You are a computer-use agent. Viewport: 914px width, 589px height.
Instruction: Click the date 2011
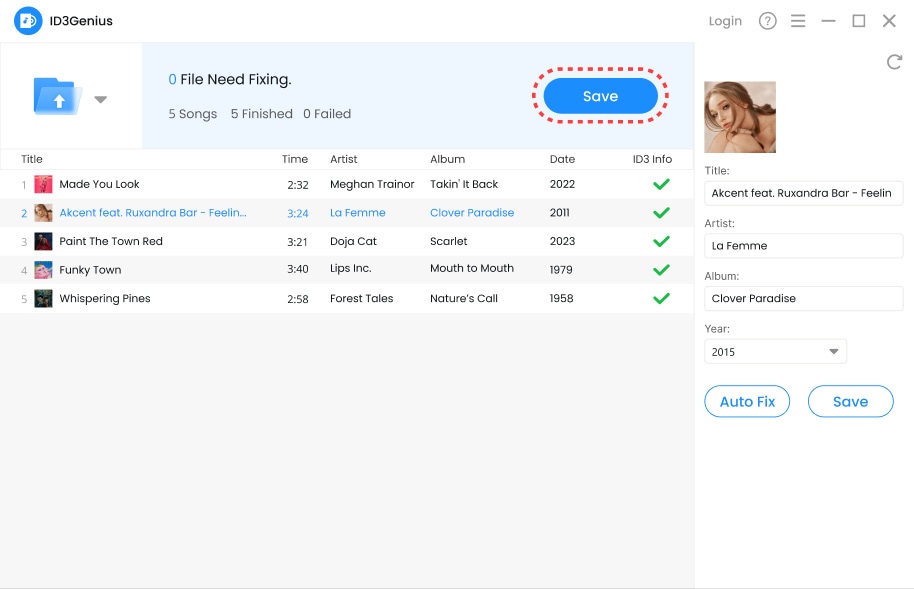coord(560,213)
